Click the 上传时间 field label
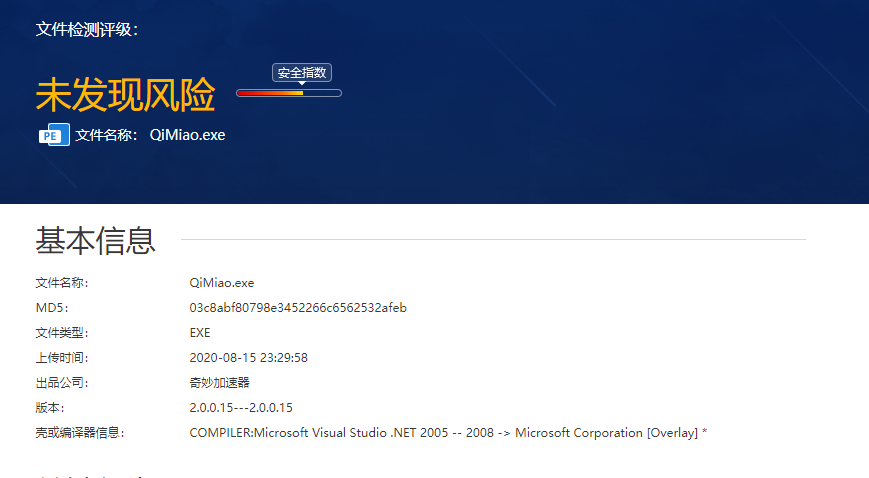 tap(62, 358)
